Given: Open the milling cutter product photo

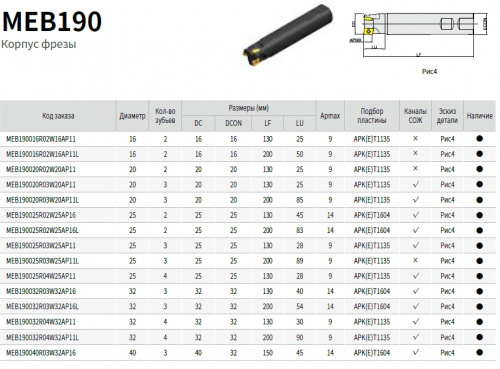Looking at the screenshot, I should coord(288,35).
